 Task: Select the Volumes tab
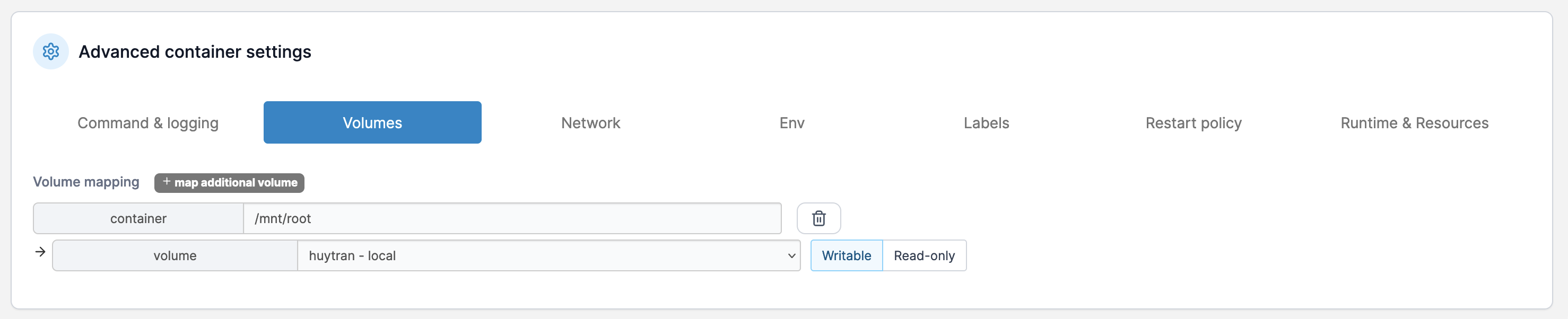tap(372, 123)
